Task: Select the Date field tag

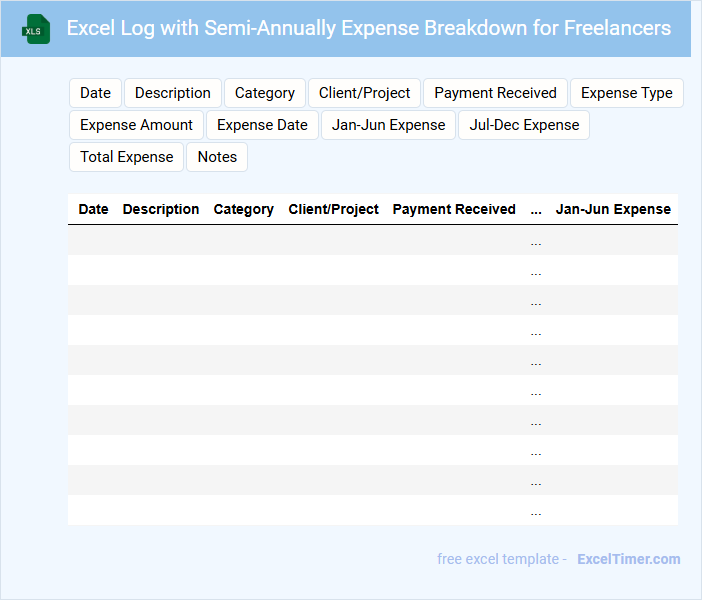Action: click(x=95, y=93)
